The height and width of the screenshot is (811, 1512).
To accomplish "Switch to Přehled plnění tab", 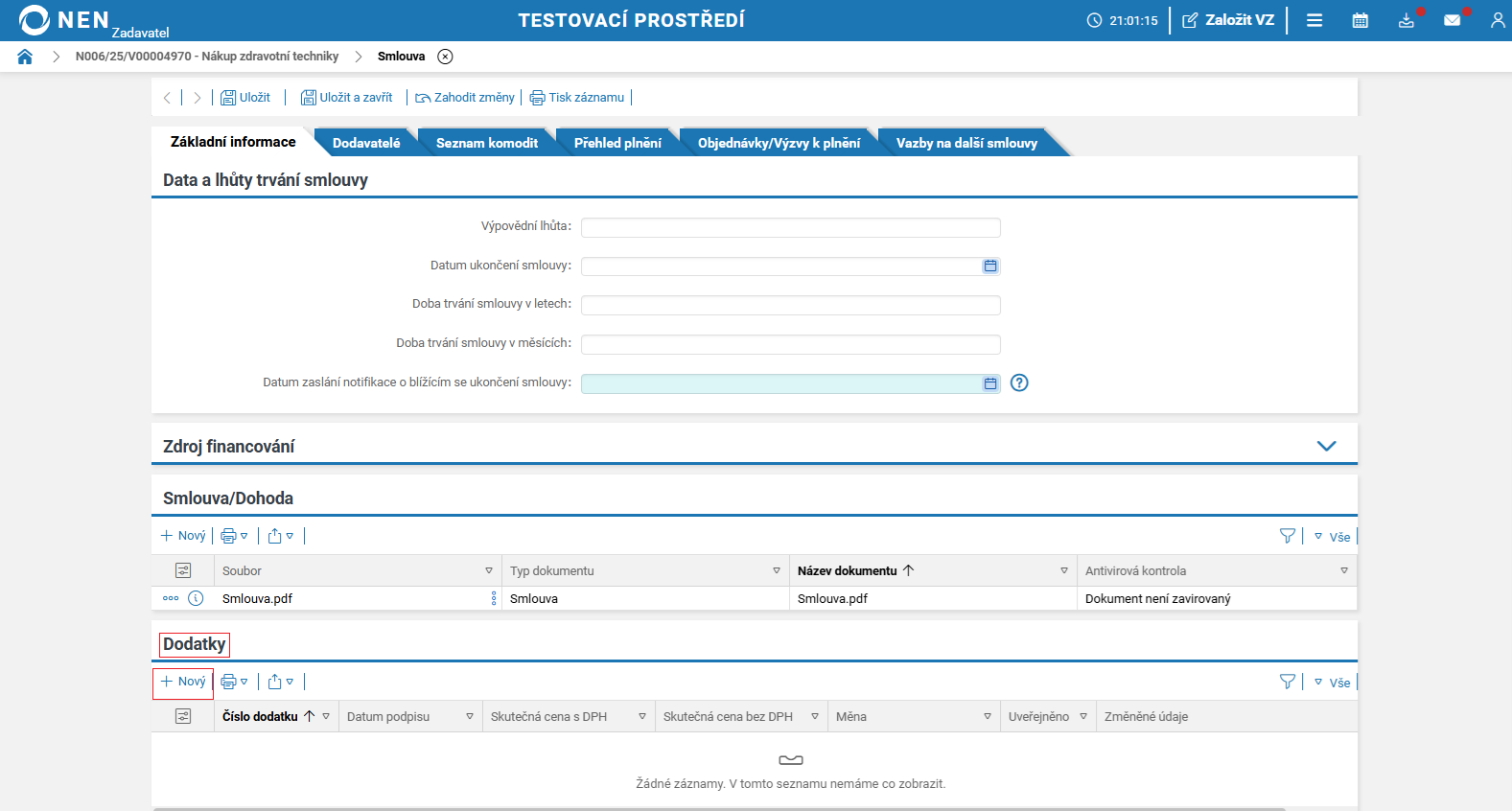I will (x=617, y=143).
